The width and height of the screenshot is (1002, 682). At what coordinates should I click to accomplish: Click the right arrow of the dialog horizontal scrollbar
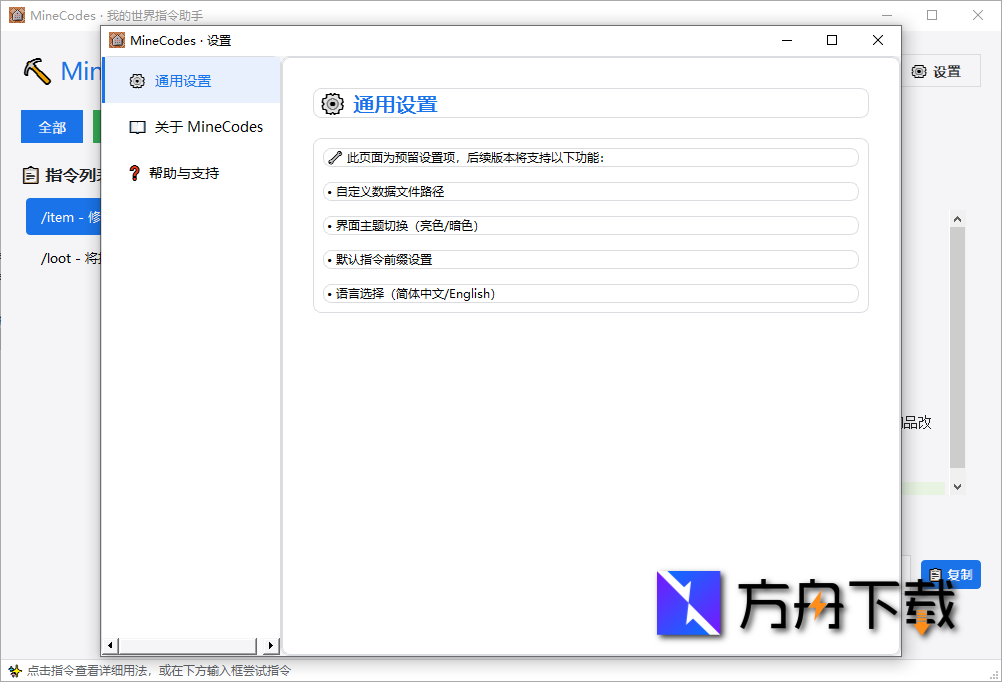coord(270,646)
